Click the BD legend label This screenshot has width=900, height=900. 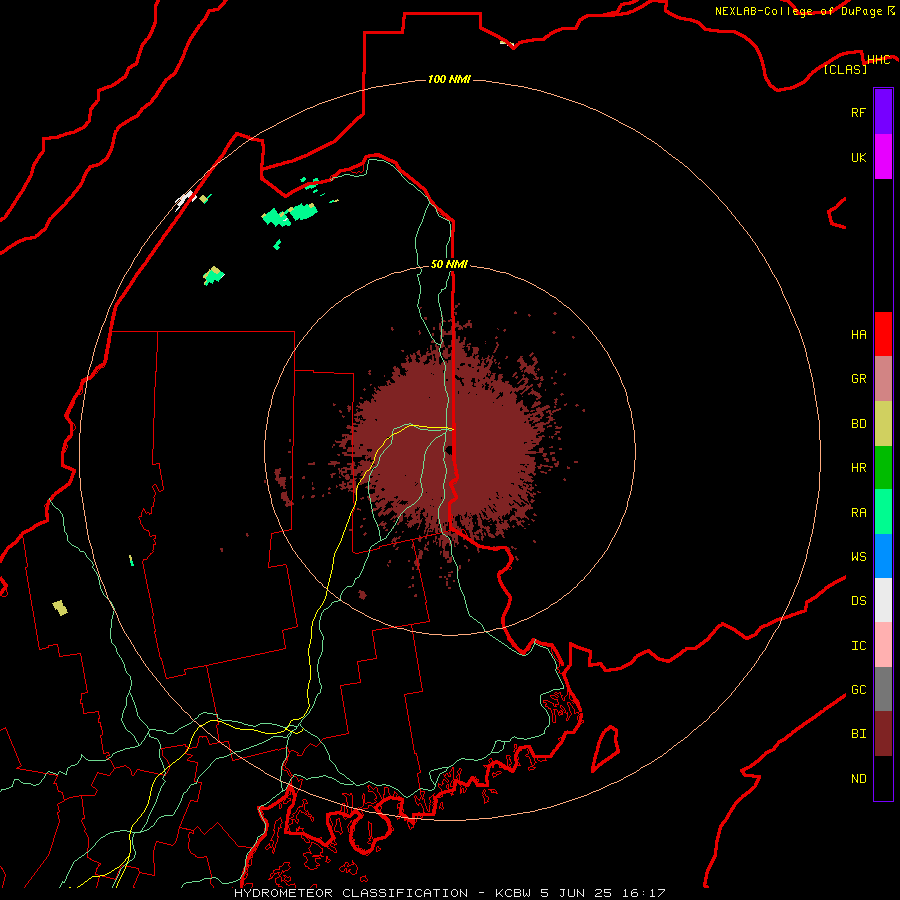pos(858,424)
